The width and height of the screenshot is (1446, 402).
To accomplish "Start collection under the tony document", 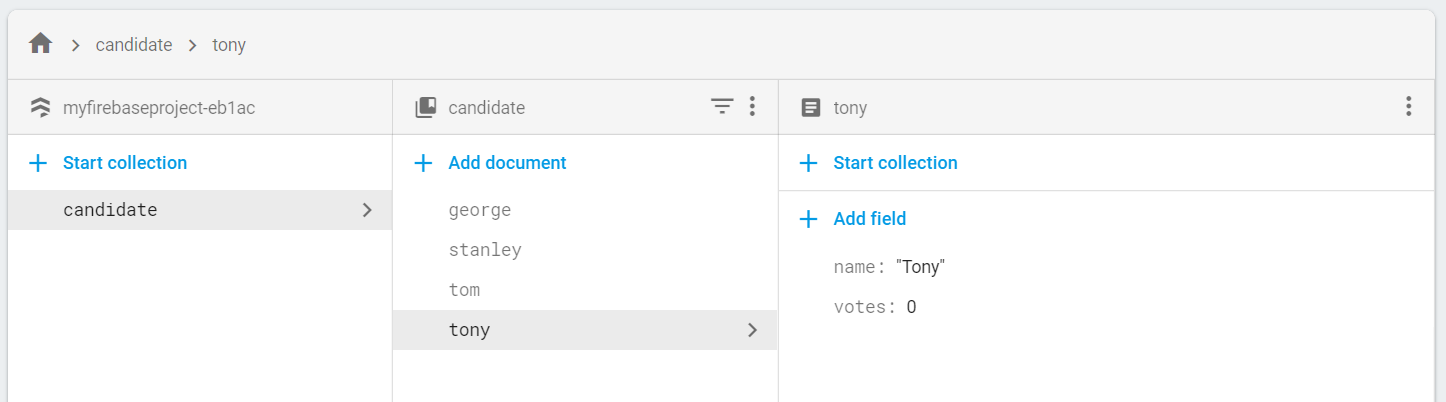I will coord(895,163).
